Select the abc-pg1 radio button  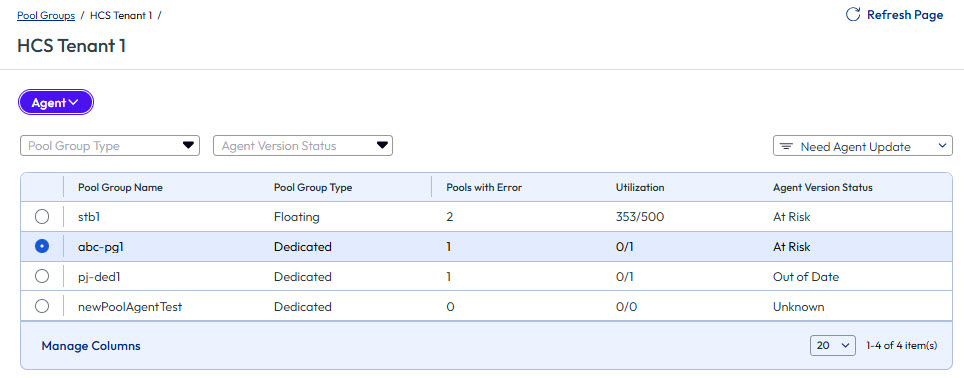(42, 246)
